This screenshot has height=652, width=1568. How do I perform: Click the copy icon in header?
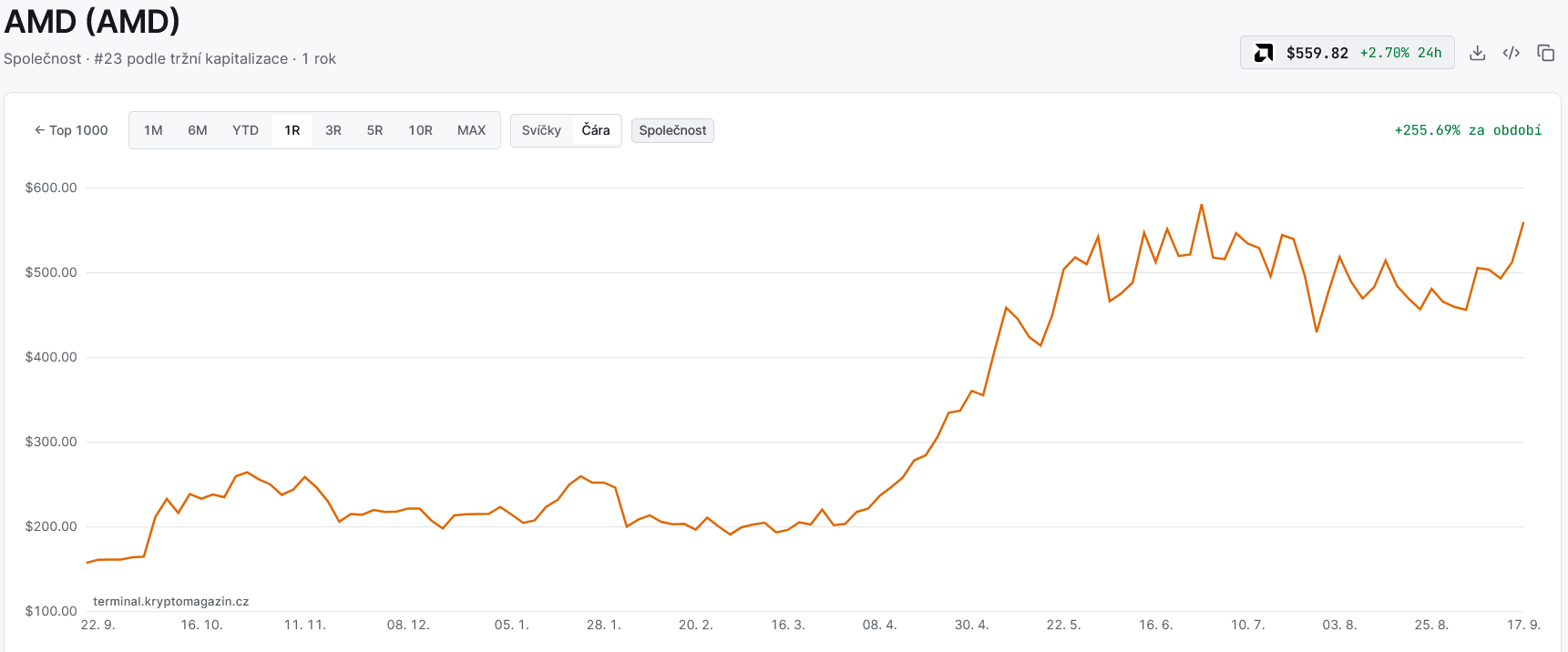pyautogui.click(x=1546, y=53)
